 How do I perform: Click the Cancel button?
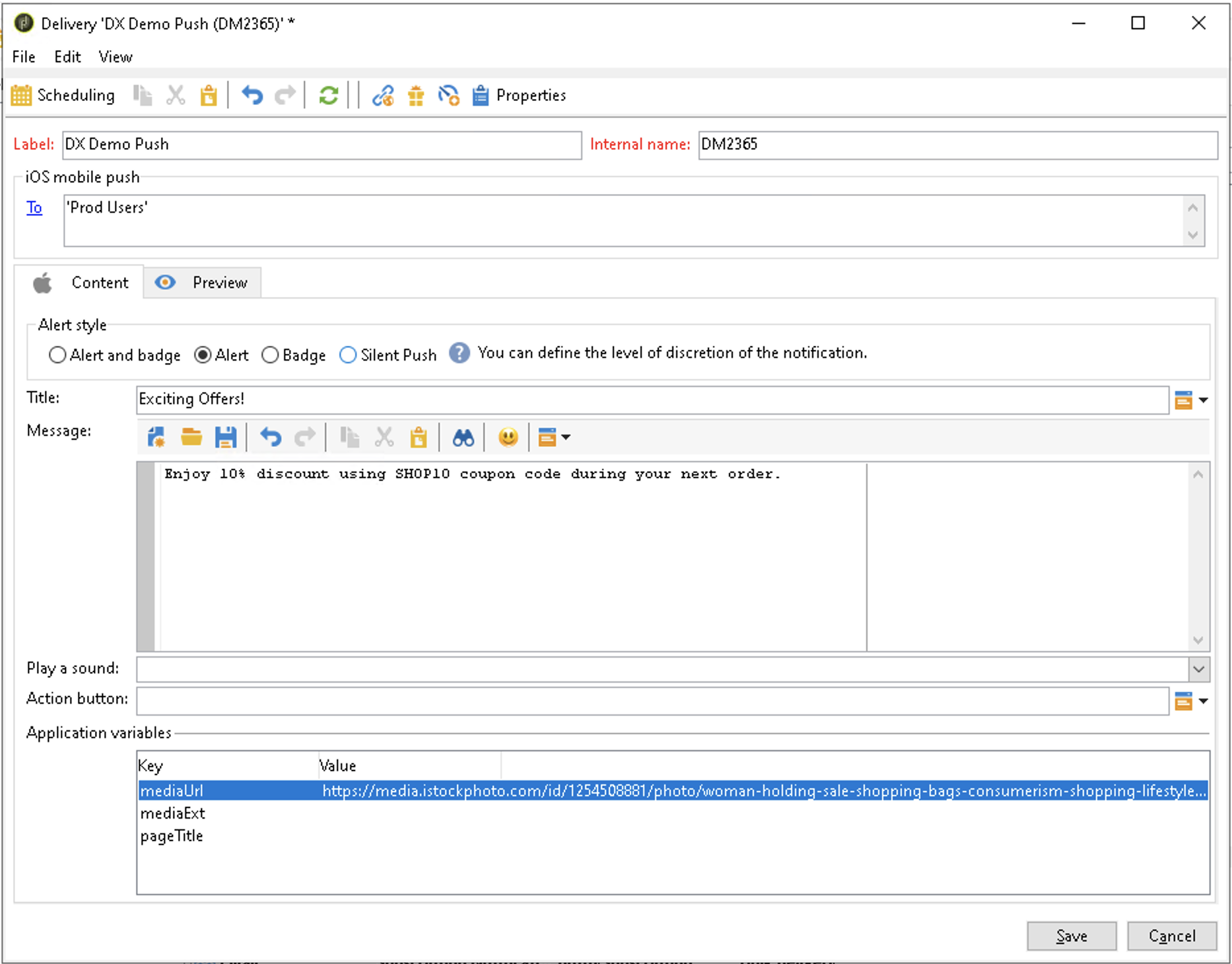[x=1171, y=936]
